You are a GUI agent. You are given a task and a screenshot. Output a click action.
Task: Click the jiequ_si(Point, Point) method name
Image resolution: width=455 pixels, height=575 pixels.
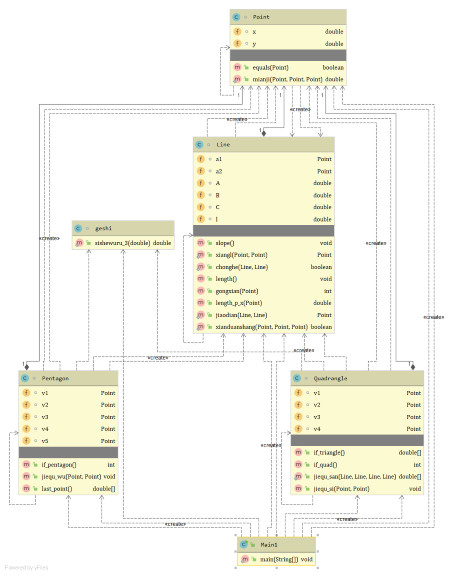click(x=341, y=488)
